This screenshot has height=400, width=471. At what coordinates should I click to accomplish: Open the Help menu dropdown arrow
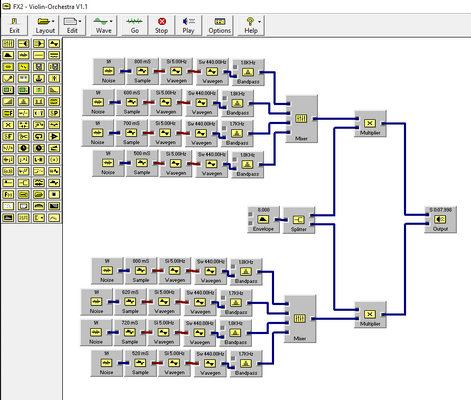(x=259, y=22)
